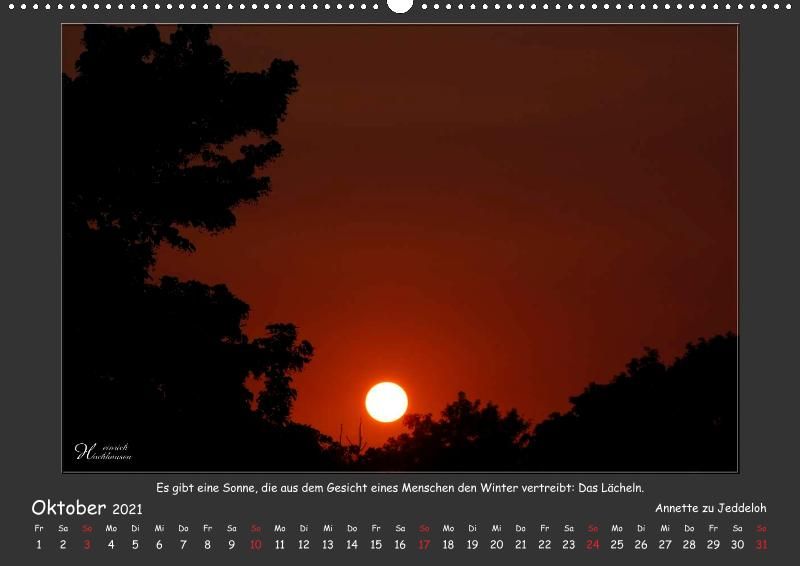Select date 28 in the calendar row

tap(689, 545)
